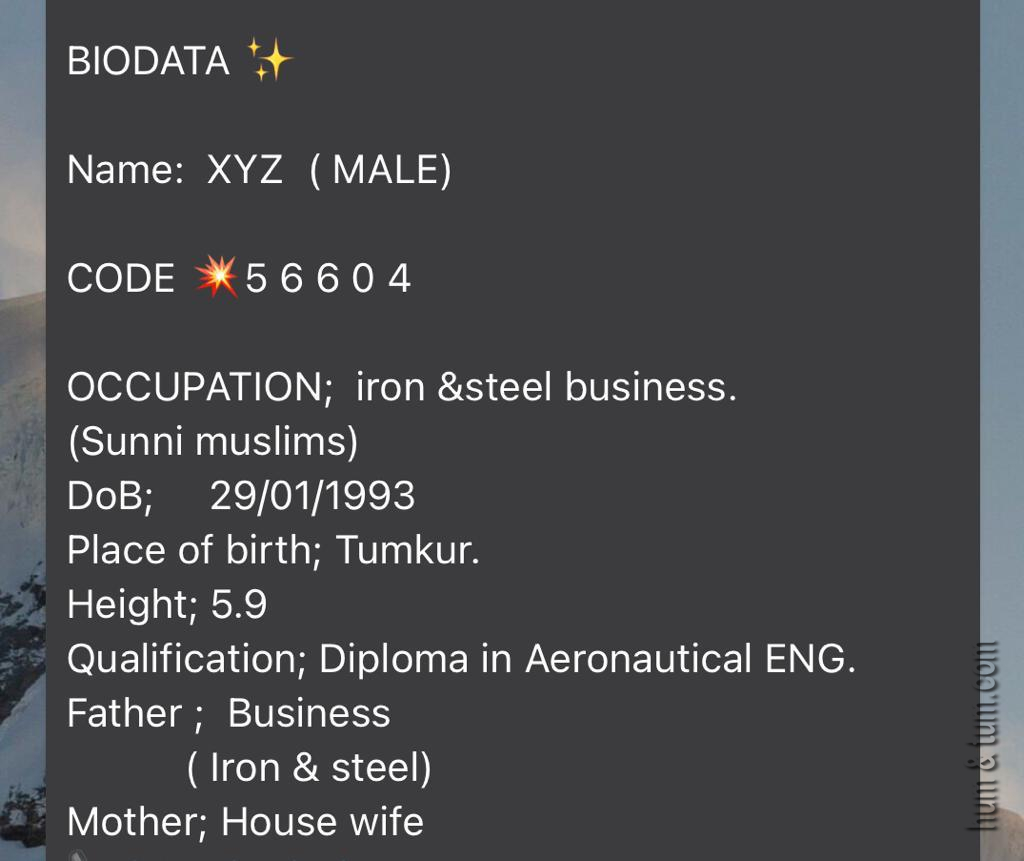Select the Name: XYZ text
This screenshot has width=1024, height=861.
pyautogui.click(x=175, y=170)
